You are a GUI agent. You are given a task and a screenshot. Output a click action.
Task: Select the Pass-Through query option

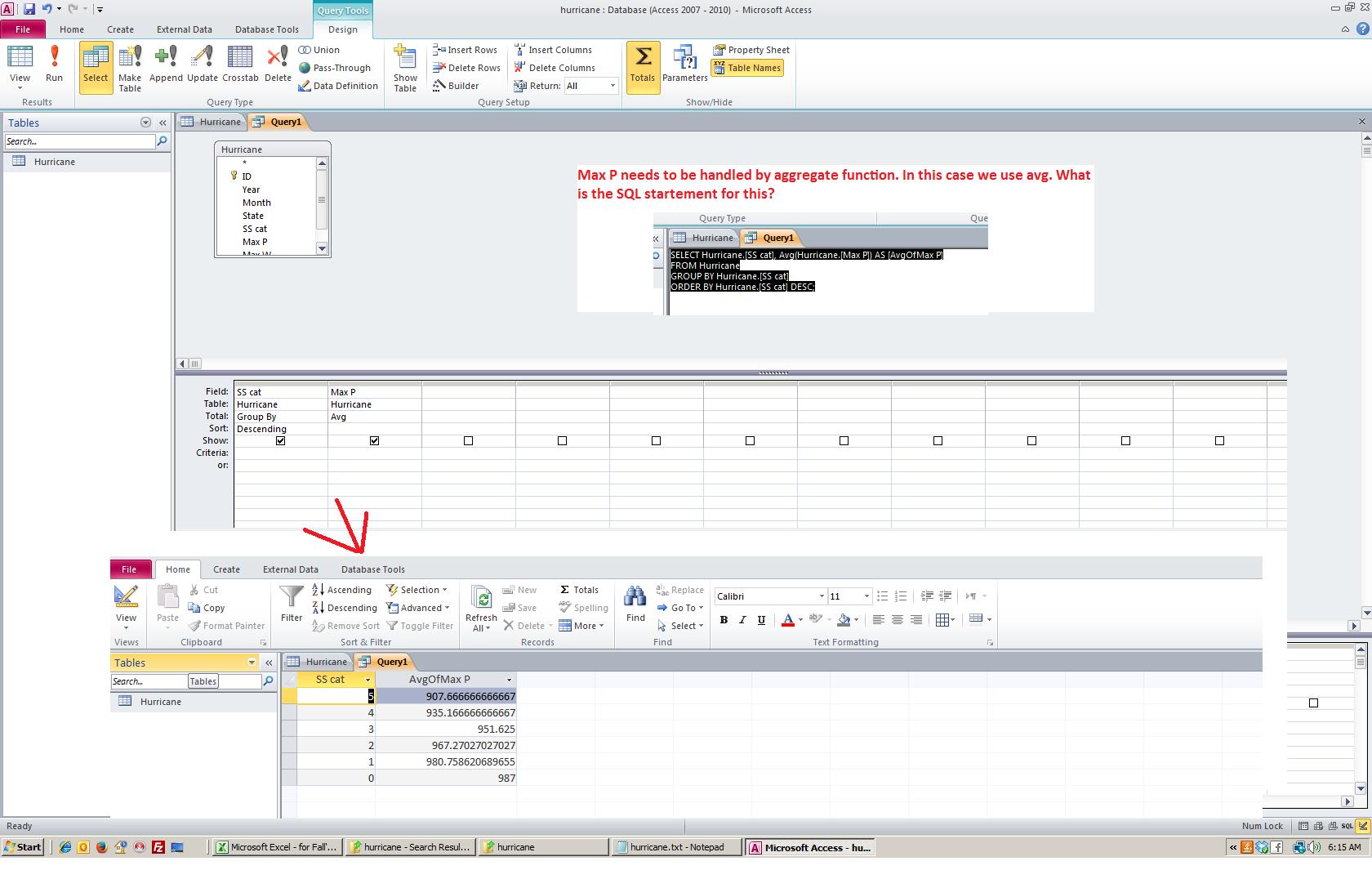coord(335,68)
